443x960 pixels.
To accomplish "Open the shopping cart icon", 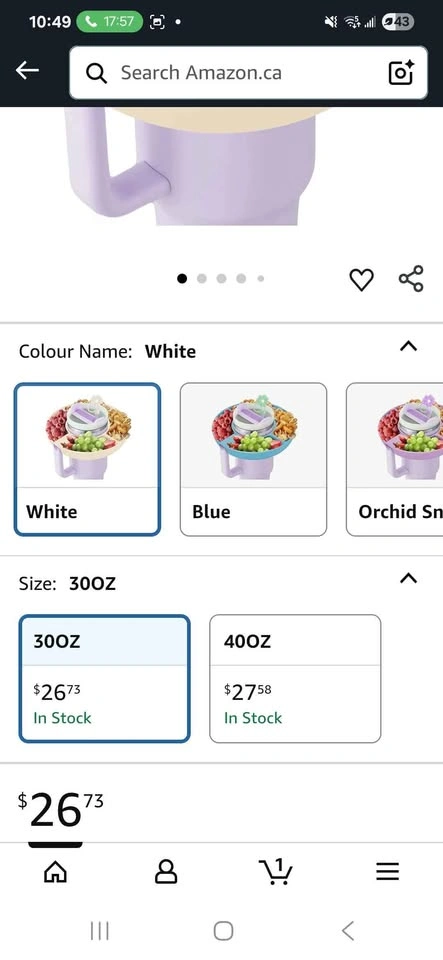I will 276,871.
